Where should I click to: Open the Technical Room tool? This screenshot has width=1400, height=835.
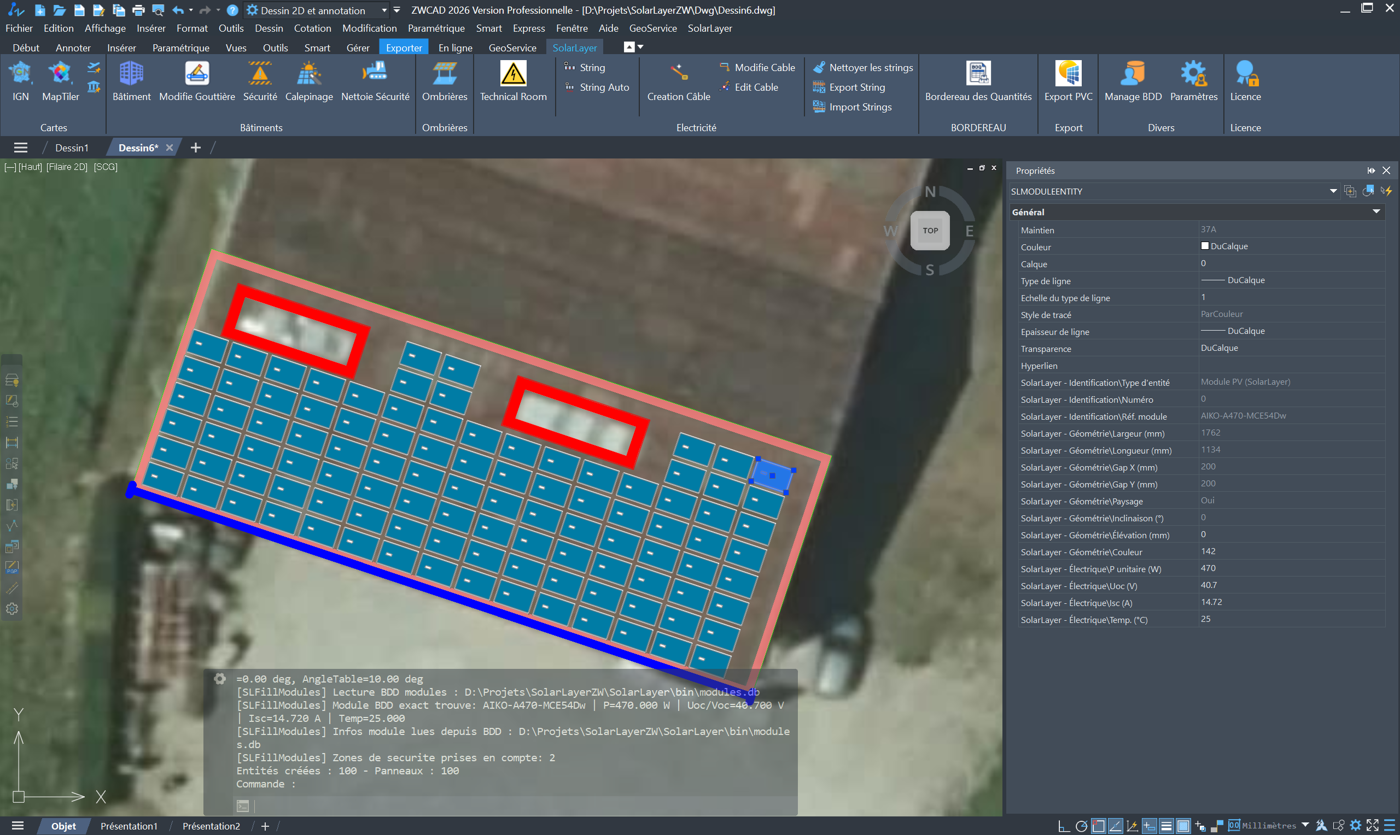tap(513, 80)
